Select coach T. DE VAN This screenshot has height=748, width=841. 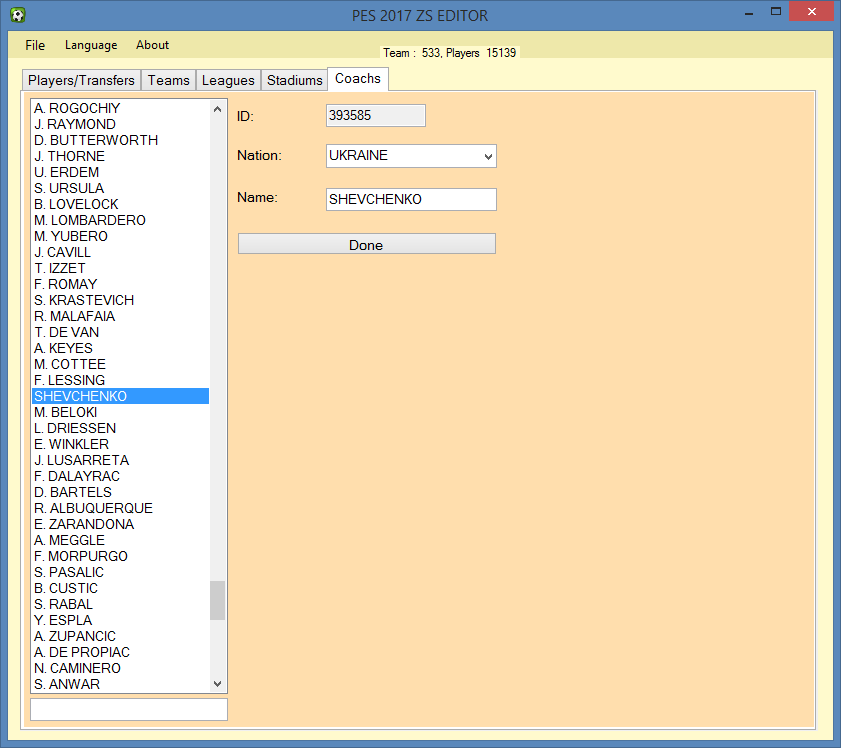pyautogui.click(x=120, y=332)
